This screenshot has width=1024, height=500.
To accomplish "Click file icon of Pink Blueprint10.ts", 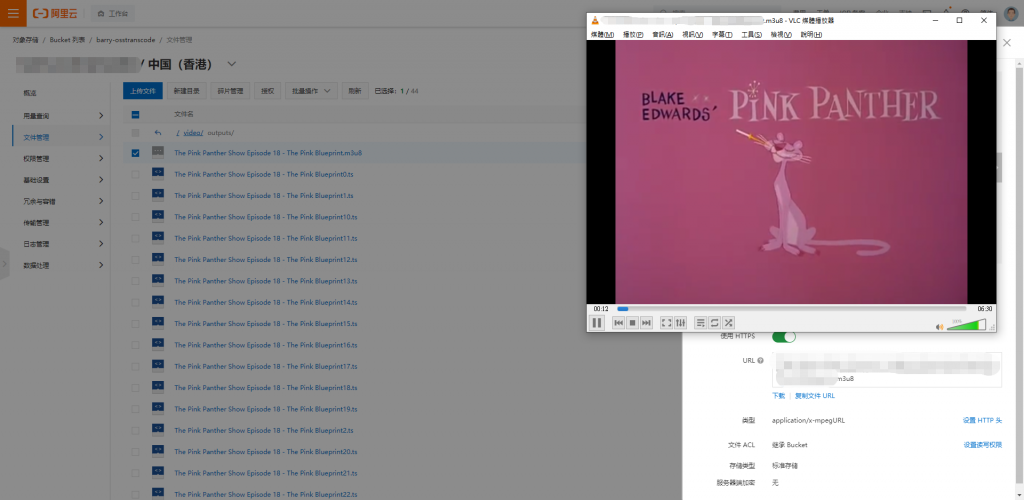I will [x=157, y=217].
